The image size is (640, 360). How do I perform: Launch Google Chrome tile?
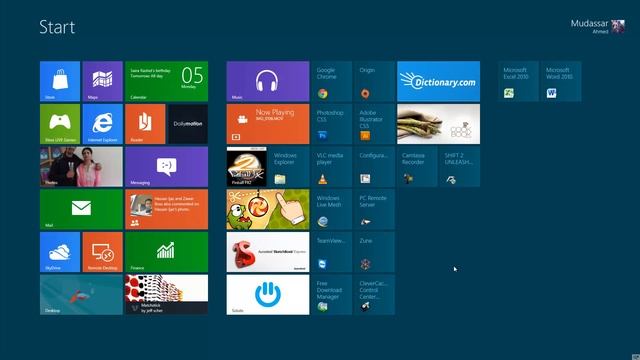point(332,81)
